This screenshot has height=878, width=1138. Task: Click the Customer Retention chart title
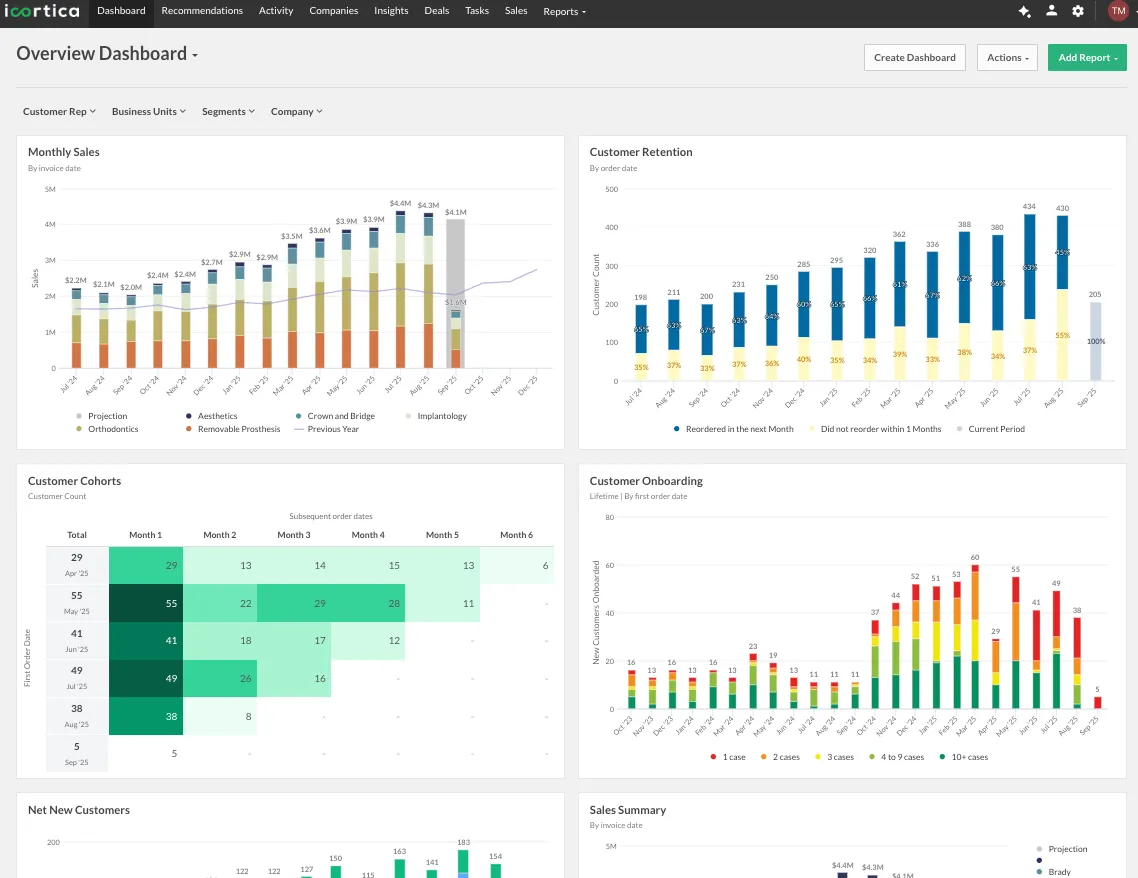[x=641, y=152]
